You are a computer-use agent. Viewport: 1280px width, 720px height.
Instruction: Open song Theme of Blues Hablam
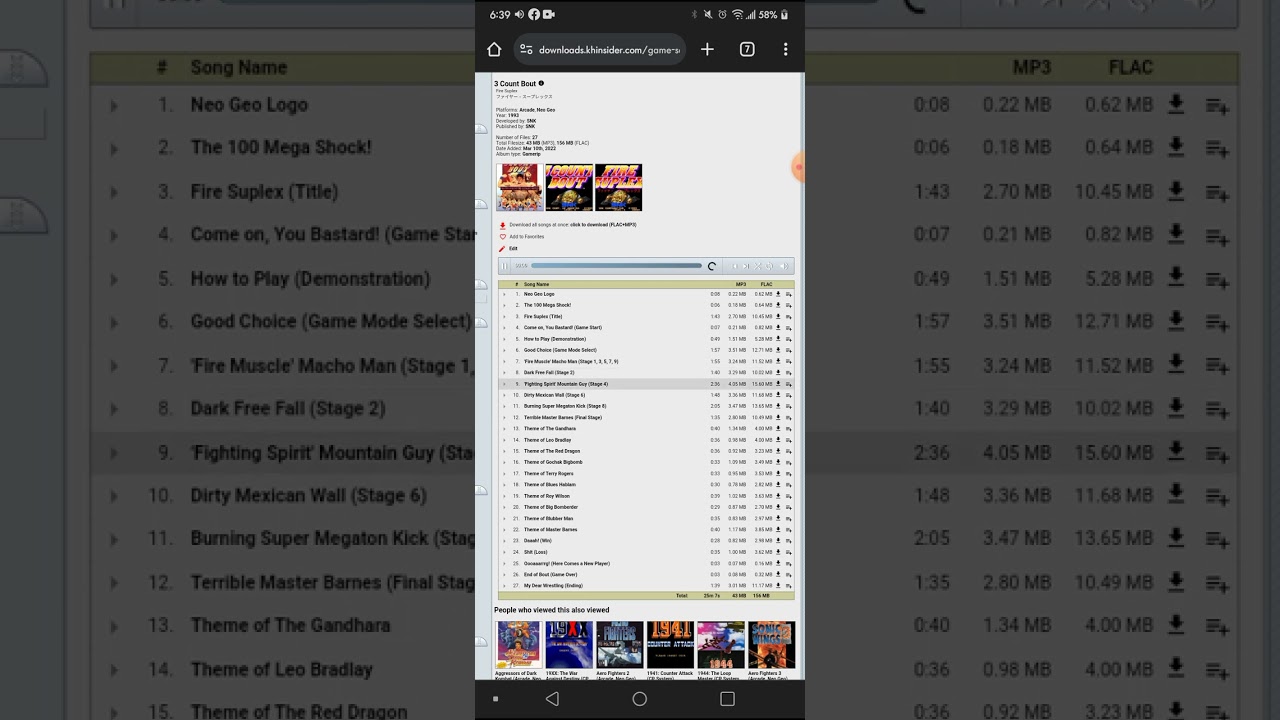point(549,485)
